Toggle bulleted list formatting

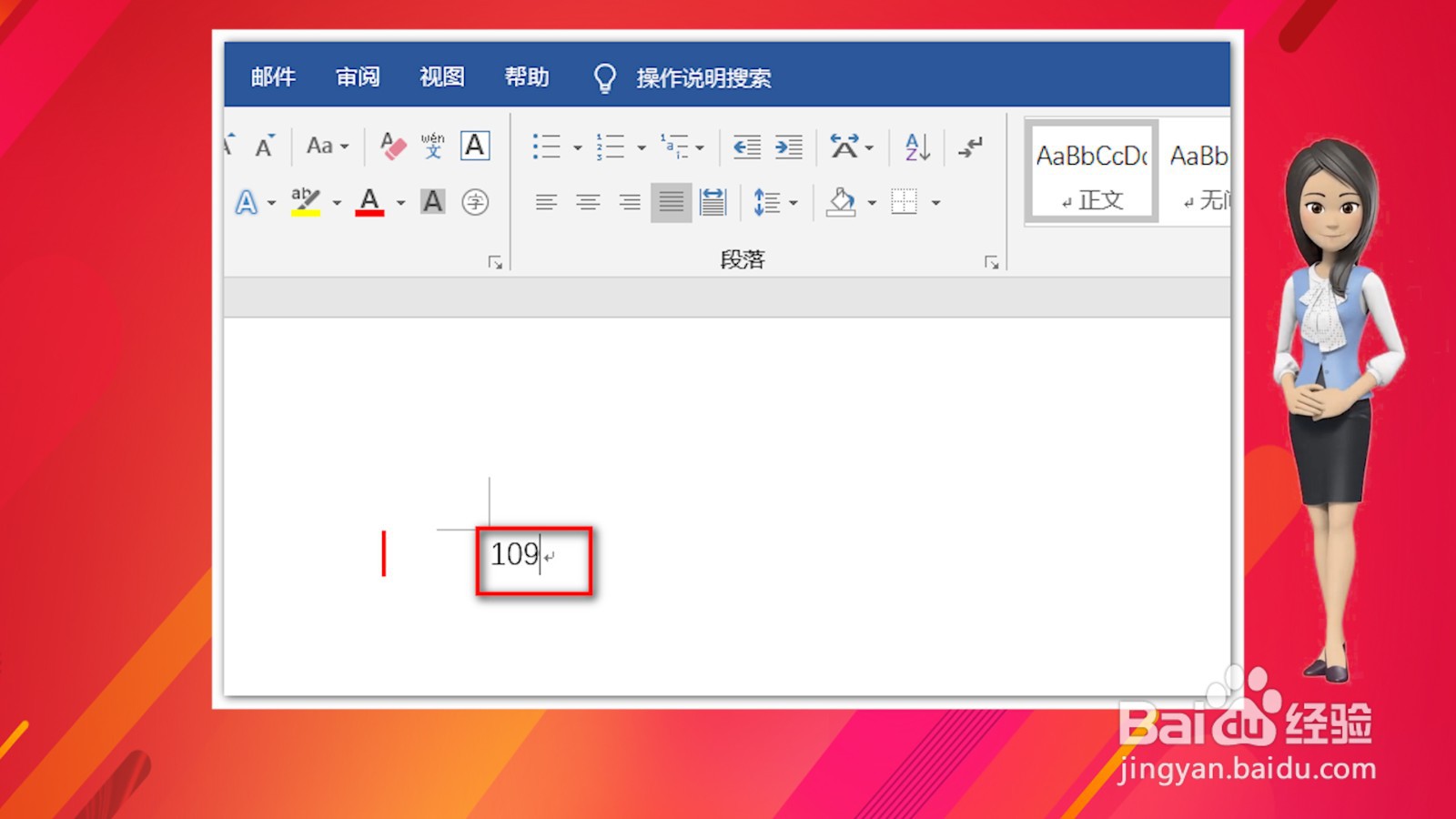548,147
